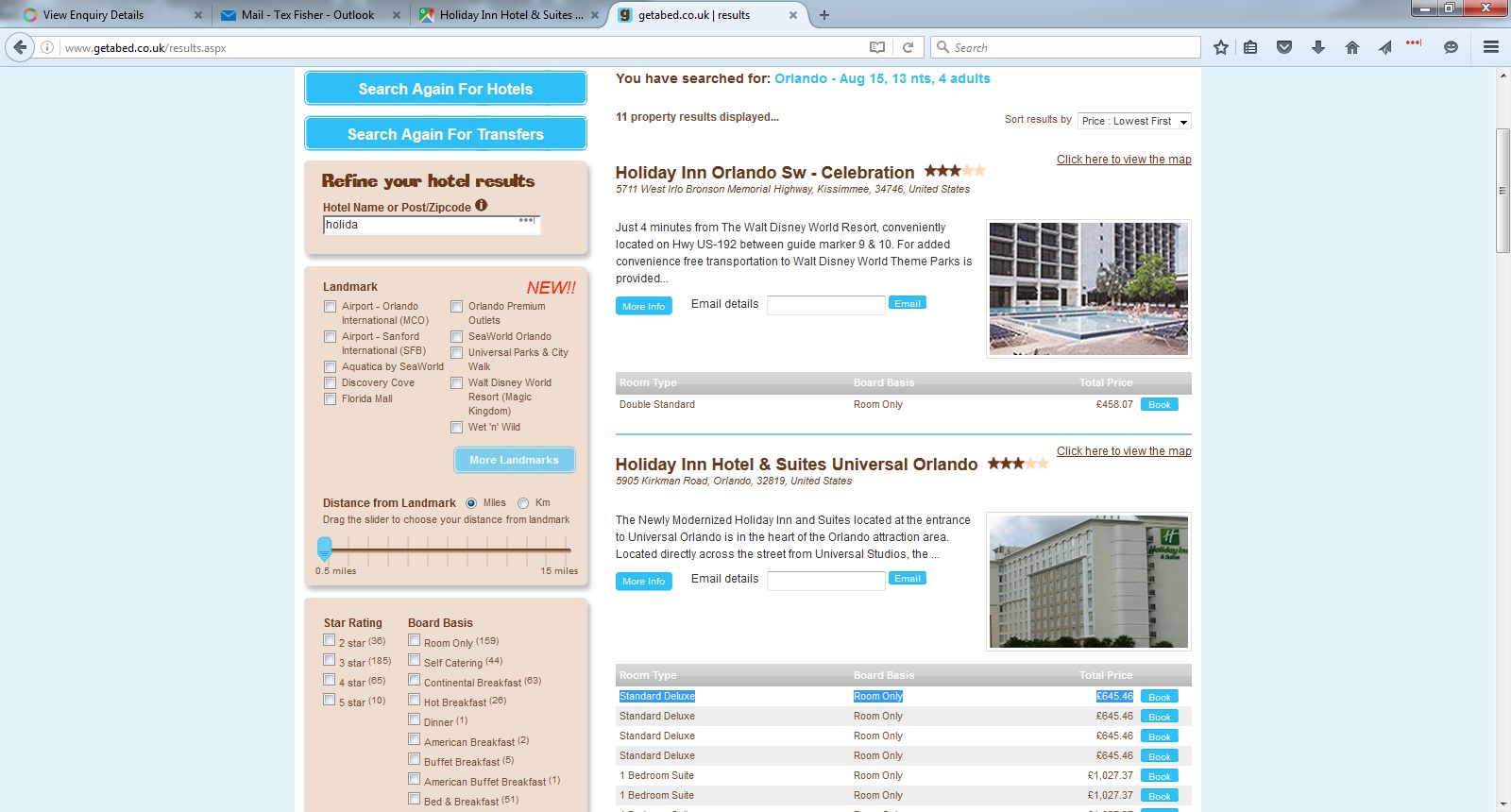Click the More Landmarks button
The width and height of the screenshot is (1511, 812).
pyautogui.click(x=515, y=460)
